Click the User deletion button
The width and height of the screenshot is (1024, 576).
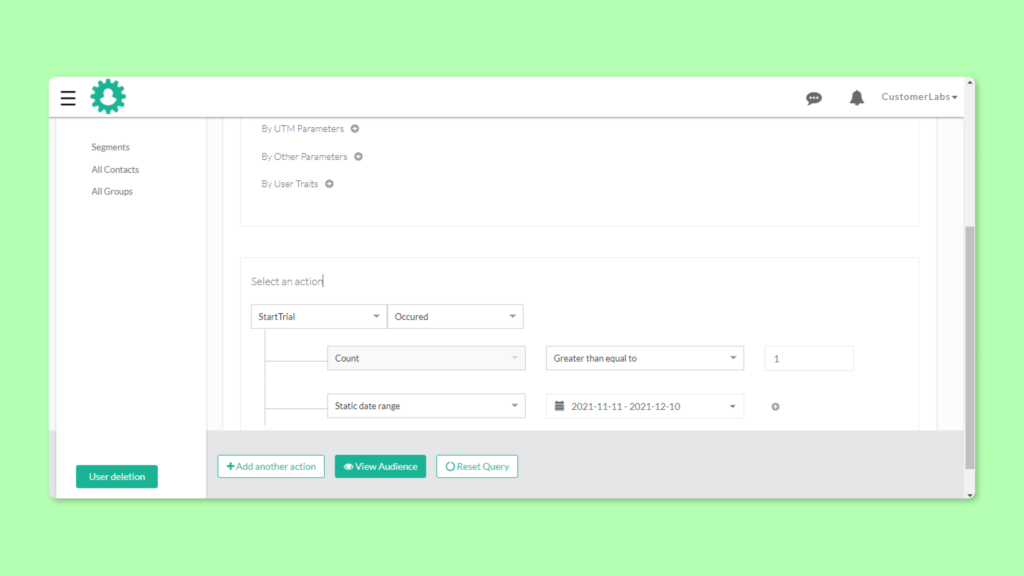(117, 477)
